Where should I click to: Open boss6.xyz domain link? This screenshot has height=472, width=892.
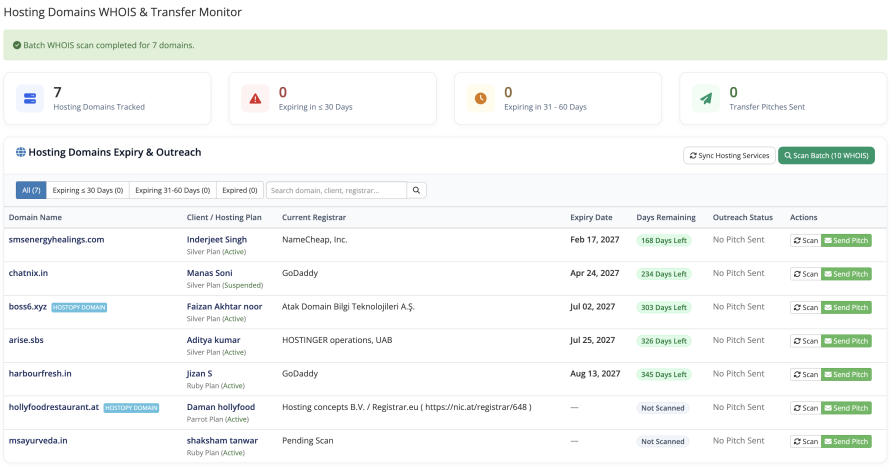[x=27, y=307]
